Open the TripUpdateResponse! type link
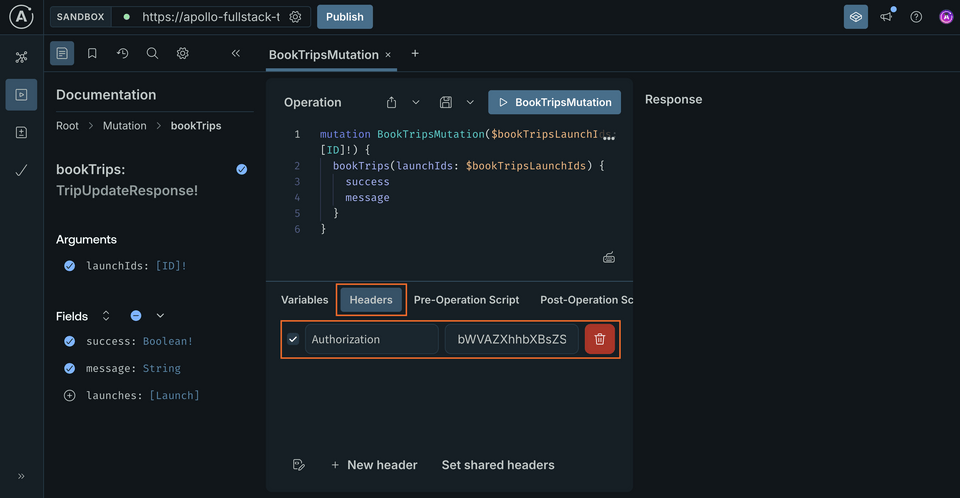The image size is (960, 498). coord(127,191)
